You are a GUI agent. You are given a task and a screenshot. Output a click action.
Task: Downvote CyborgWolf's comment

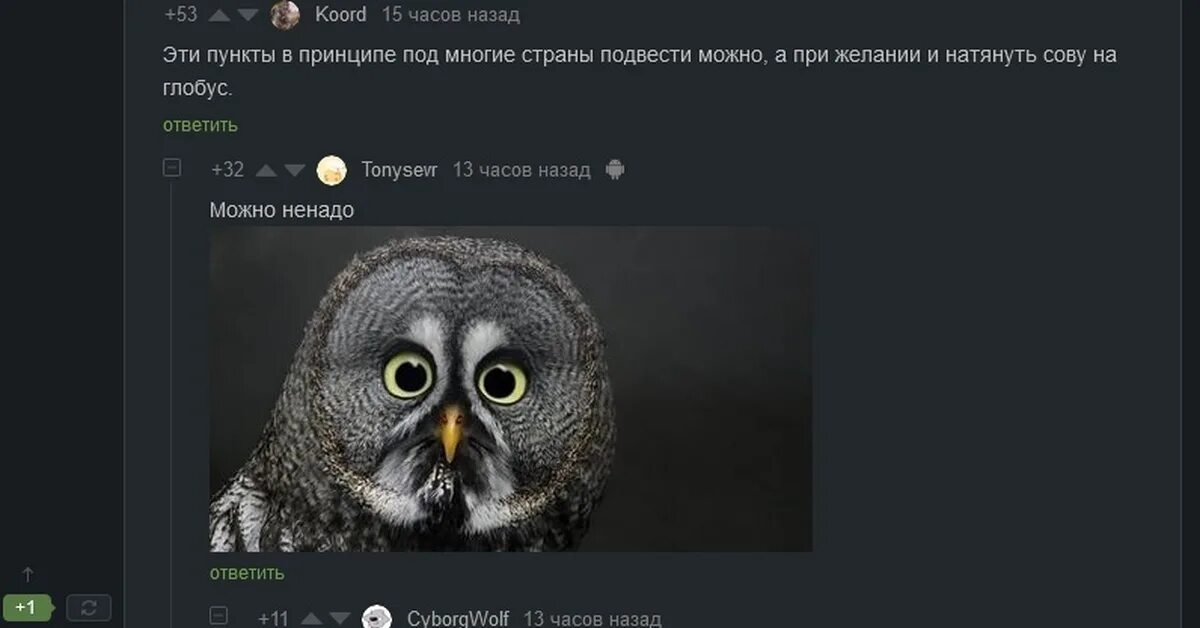click(341, 619)
